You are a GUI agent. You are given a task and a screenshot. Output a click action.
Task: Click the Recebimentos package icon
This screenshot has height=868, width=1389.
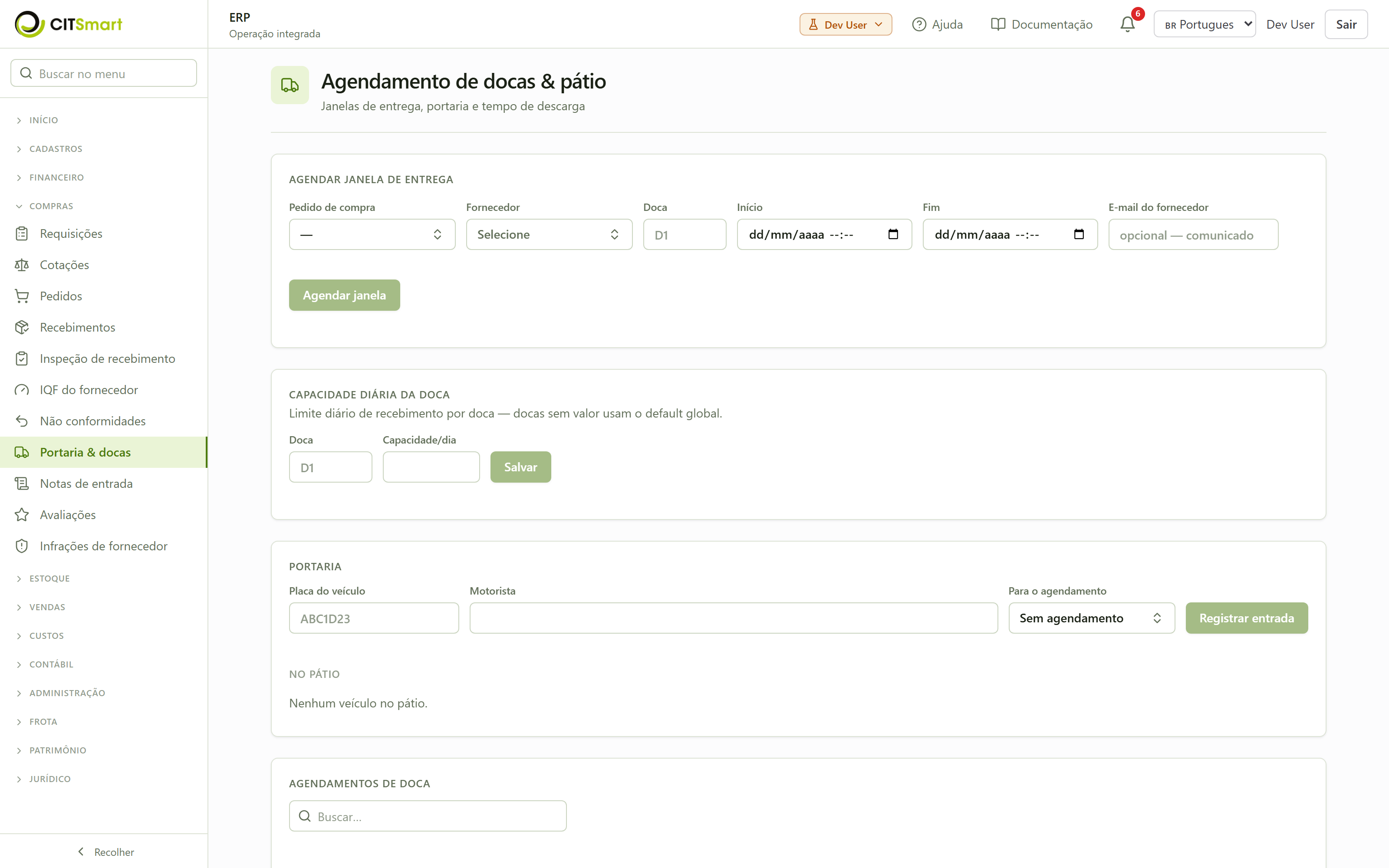pyautogui.click(x=22, y=327)
